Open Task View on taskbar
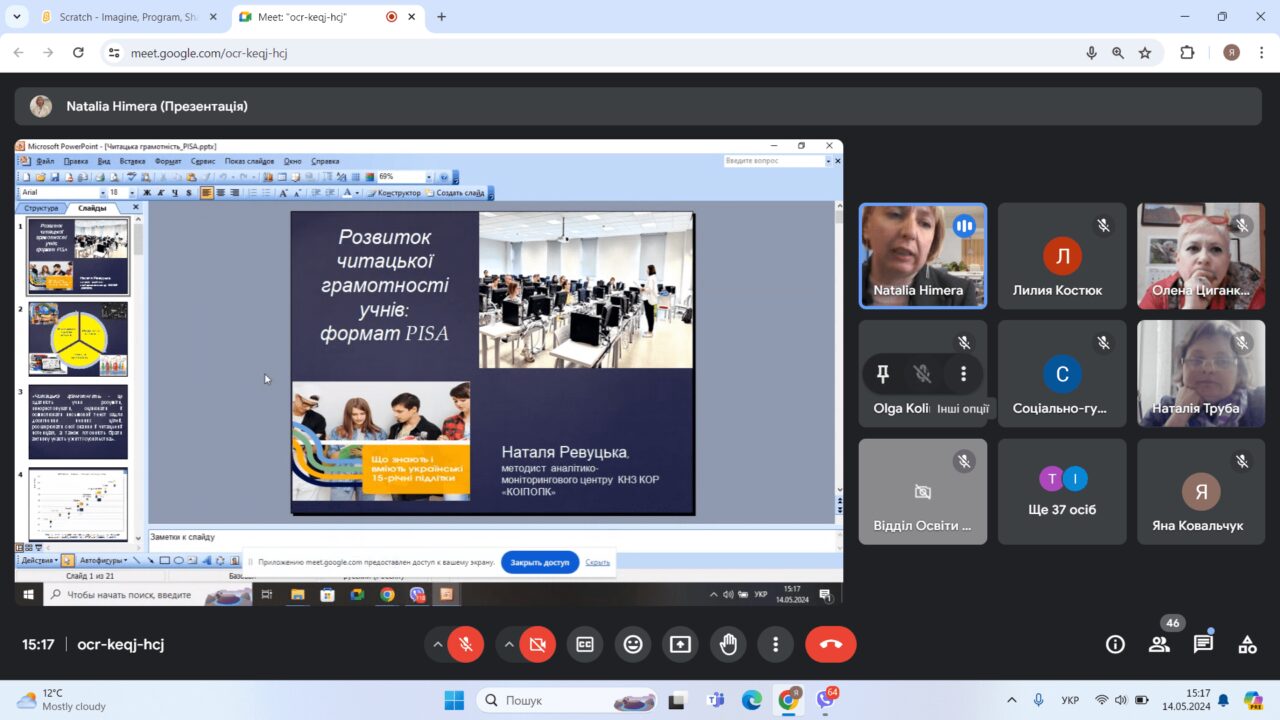Image resolution: width=1280 pixels, height=720 pixels. 677,700
